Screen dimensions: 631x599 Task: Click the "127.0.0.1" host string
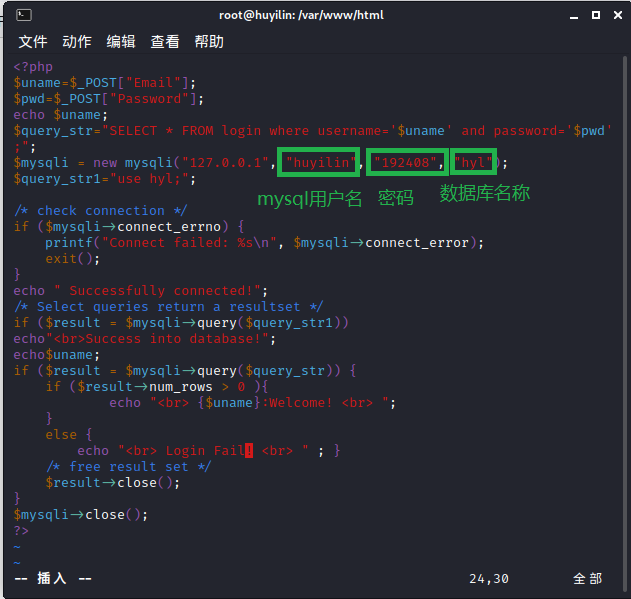pyautogui.click(x=225, y=163)
